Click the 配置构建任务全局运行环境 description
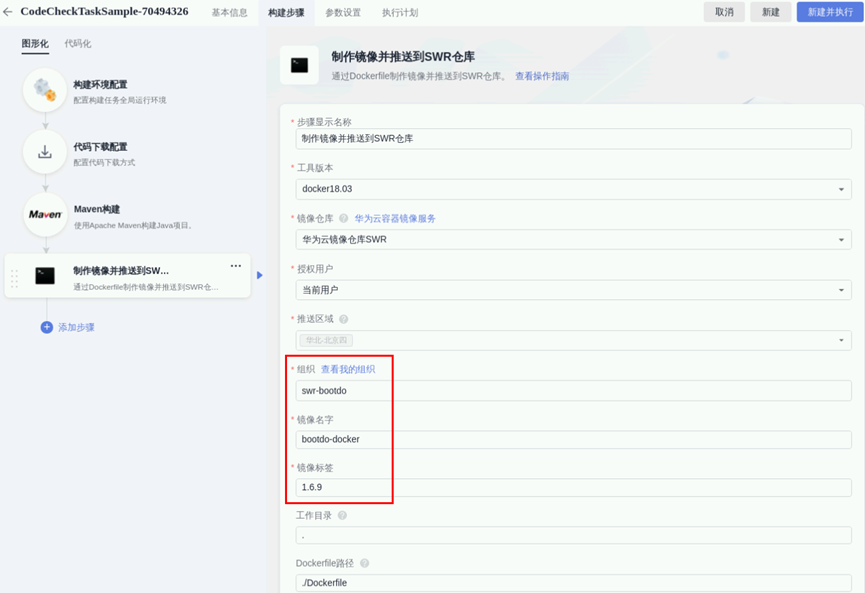 pos(120,100)
